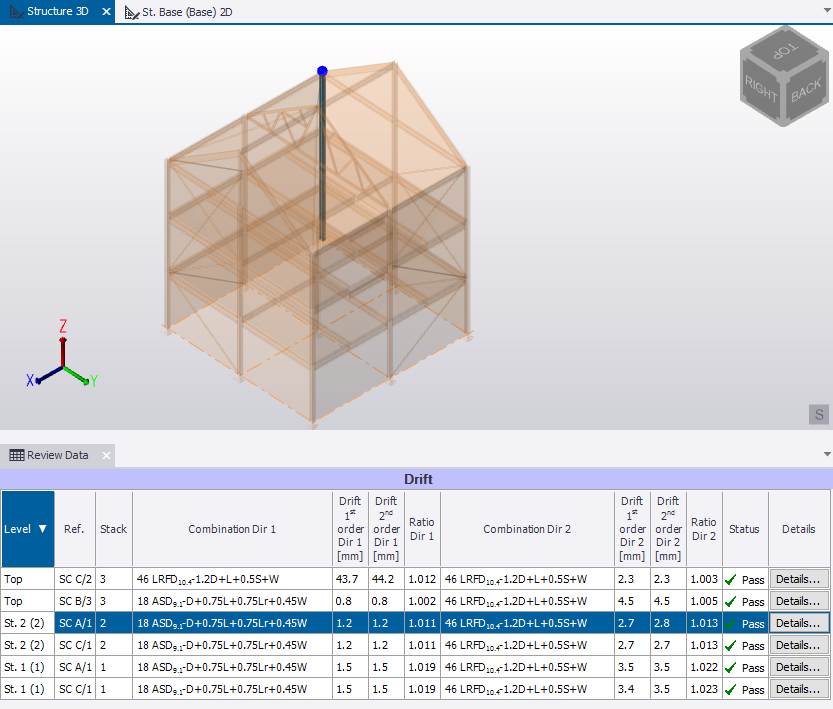The height and width of the screenshot is (709, 833).
Task: Close the Structure 3D tab
Action: tap(105, 12)
